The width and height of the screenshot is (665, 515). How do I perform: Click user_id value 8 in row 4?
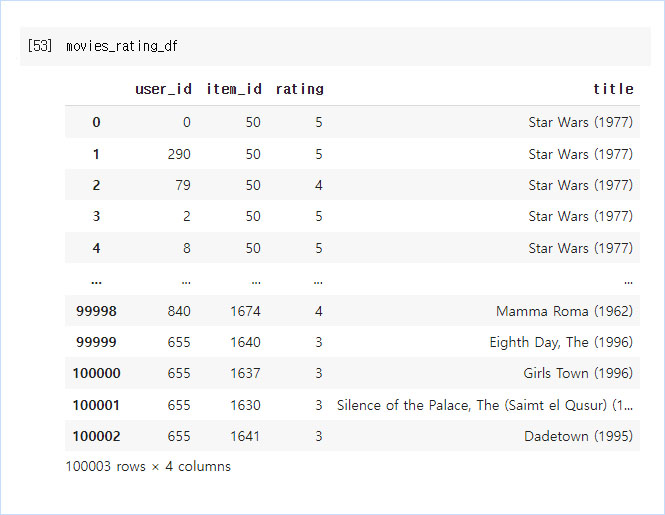pos(187,248)
